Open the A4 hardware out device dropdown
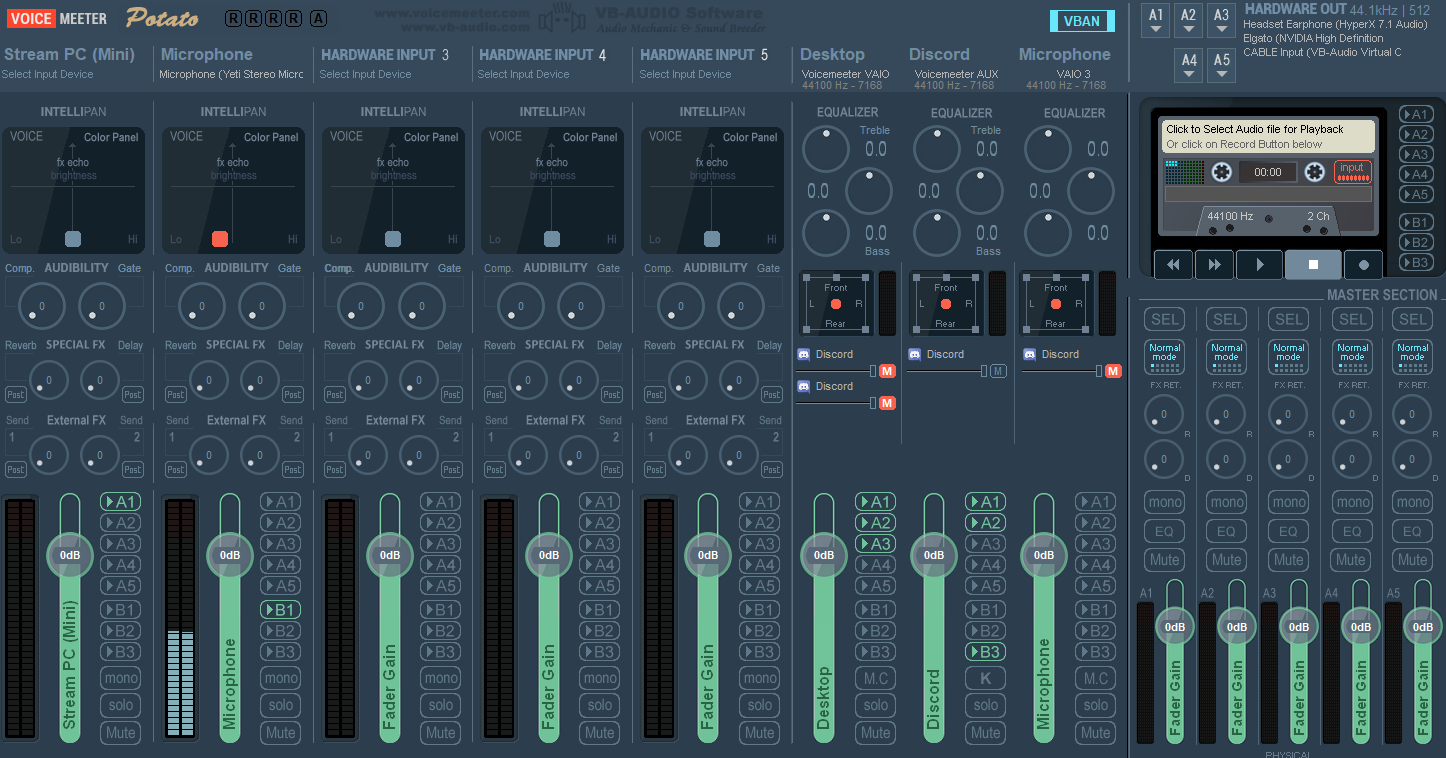The height and width of the screenshot is (758, 1446). [x=1189, y=66]
